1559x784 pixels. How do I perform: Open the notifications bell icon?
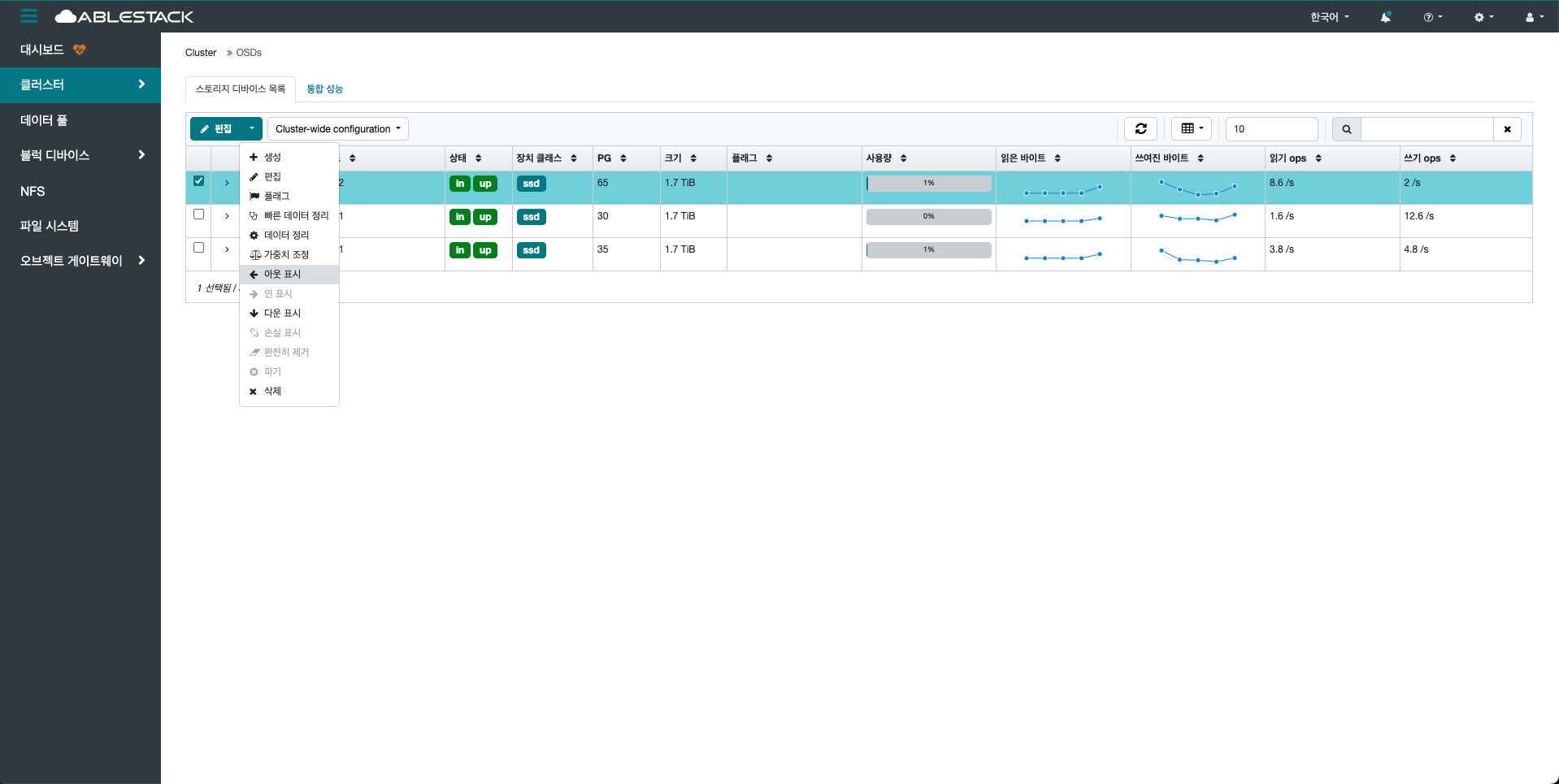[1385, 17]
